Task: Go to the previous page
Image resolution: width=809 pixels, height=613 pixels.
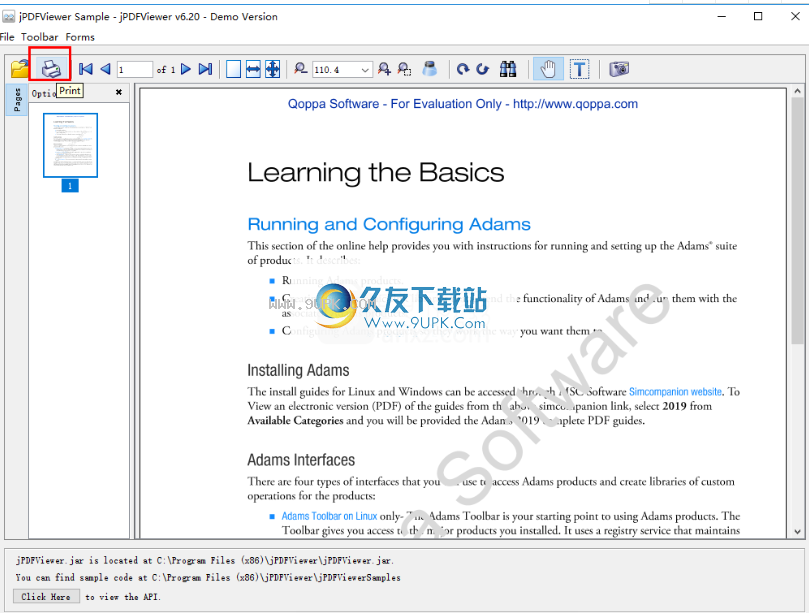Action: pyautogui.click(x=105, y=69)
